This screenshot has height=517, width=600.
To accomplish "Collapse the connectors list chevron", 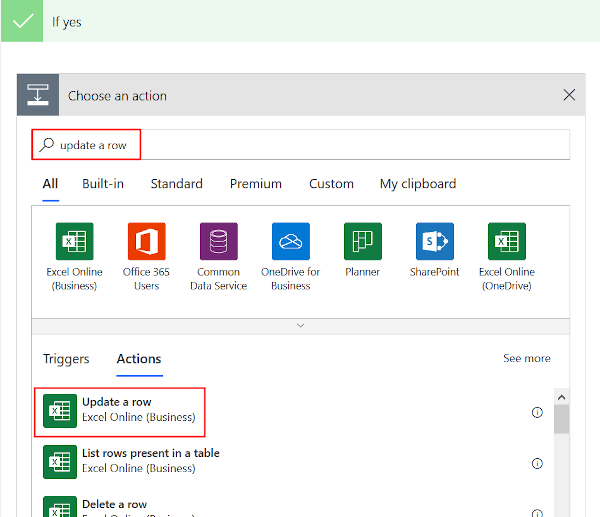I will click(x=300, y=325).
